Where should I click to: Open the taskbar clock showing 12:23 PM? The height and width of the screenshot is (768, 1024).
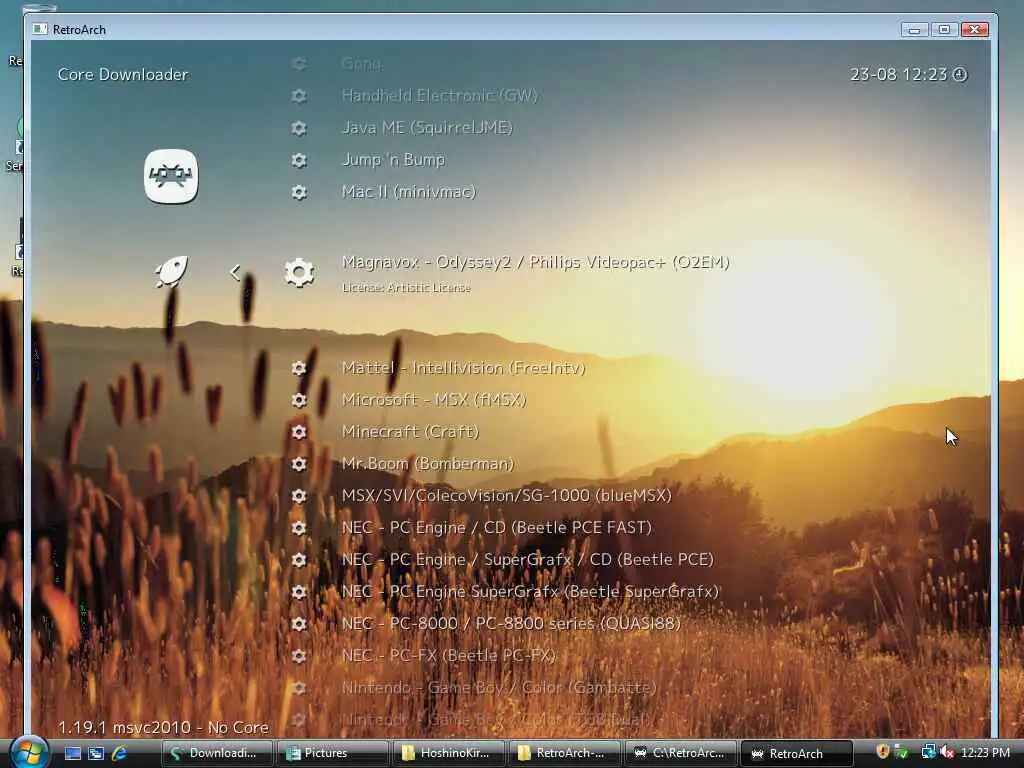[x=985, y=752]
